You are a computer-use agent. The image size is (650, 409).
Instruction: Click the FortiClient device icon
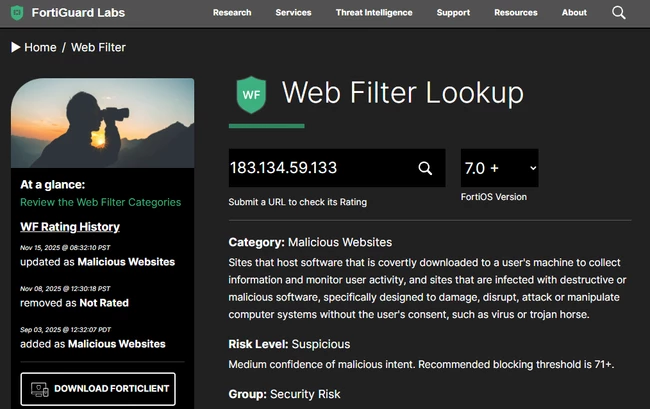40,389
